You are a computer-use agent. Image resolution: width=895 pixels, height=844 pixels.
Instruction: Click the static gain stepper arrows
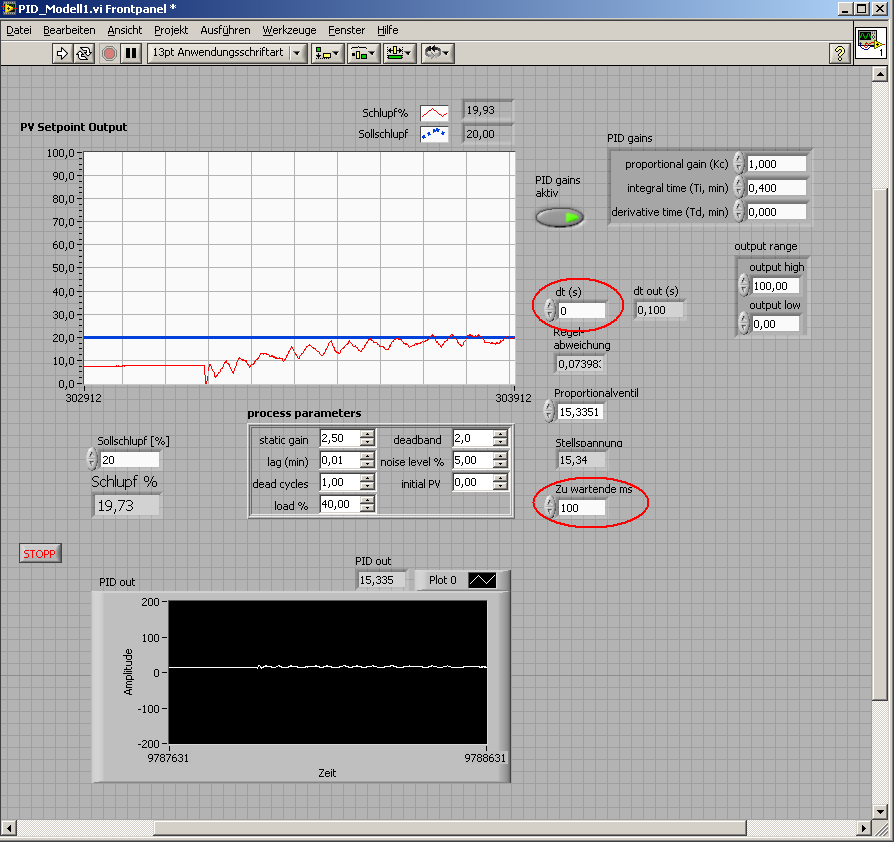tap(367, 438)
